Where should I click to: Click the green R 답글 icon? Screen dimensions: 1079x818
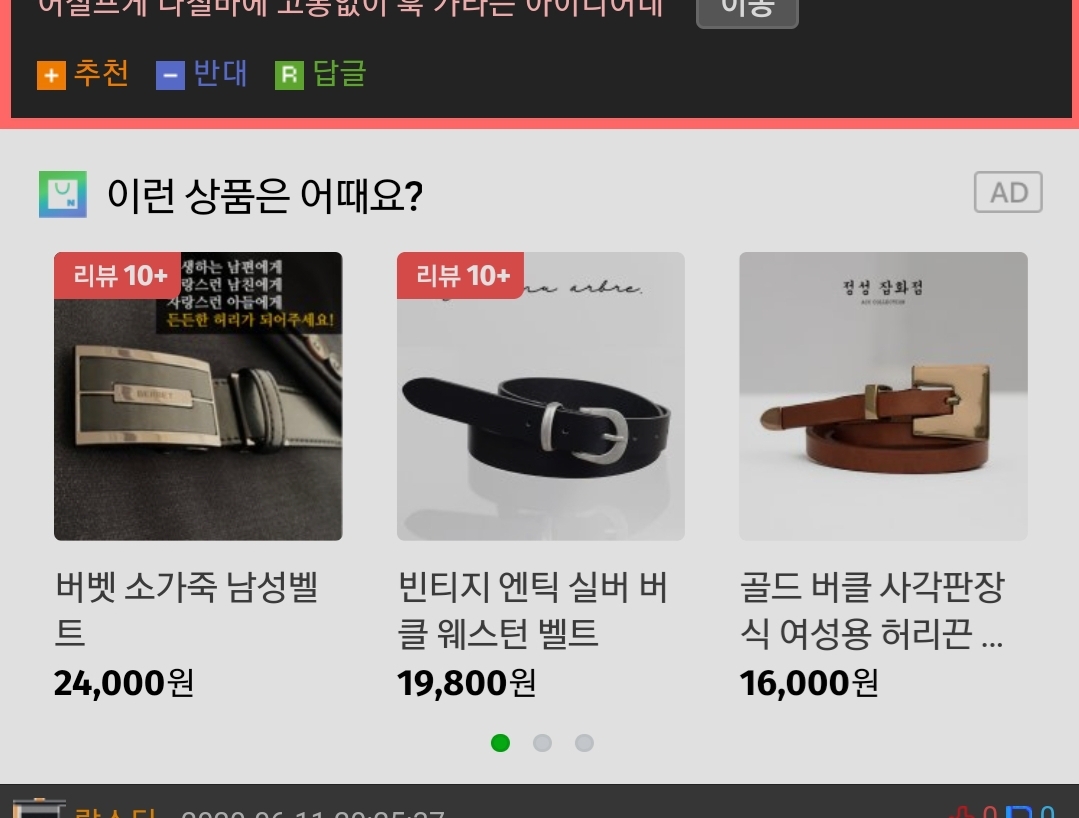(289, 75)
